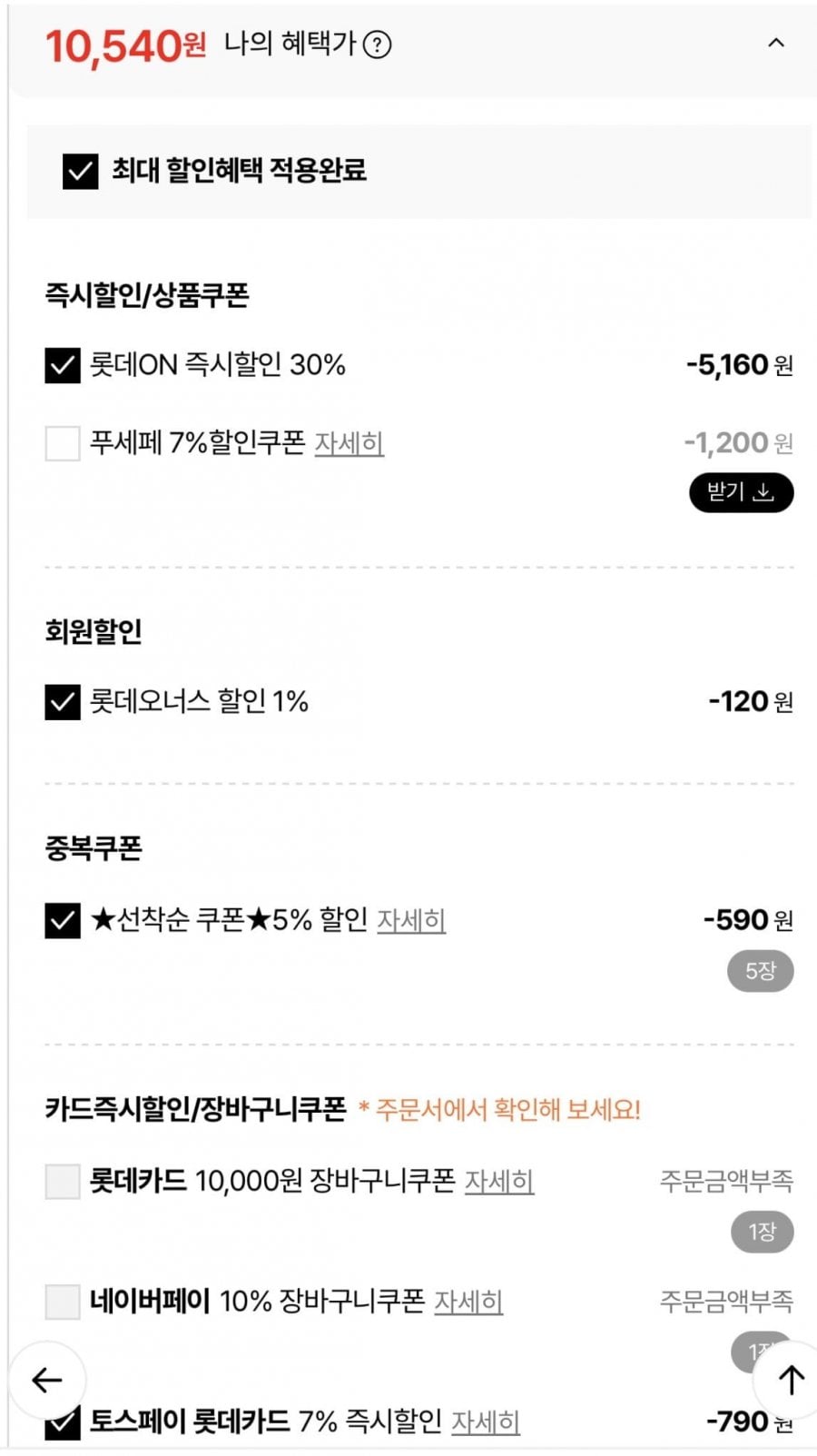Screen dimensions: 817x1456
Task: Open 자세히 link for 롯데카드 장바구니쿠폰
Action: pos(499,1182)
